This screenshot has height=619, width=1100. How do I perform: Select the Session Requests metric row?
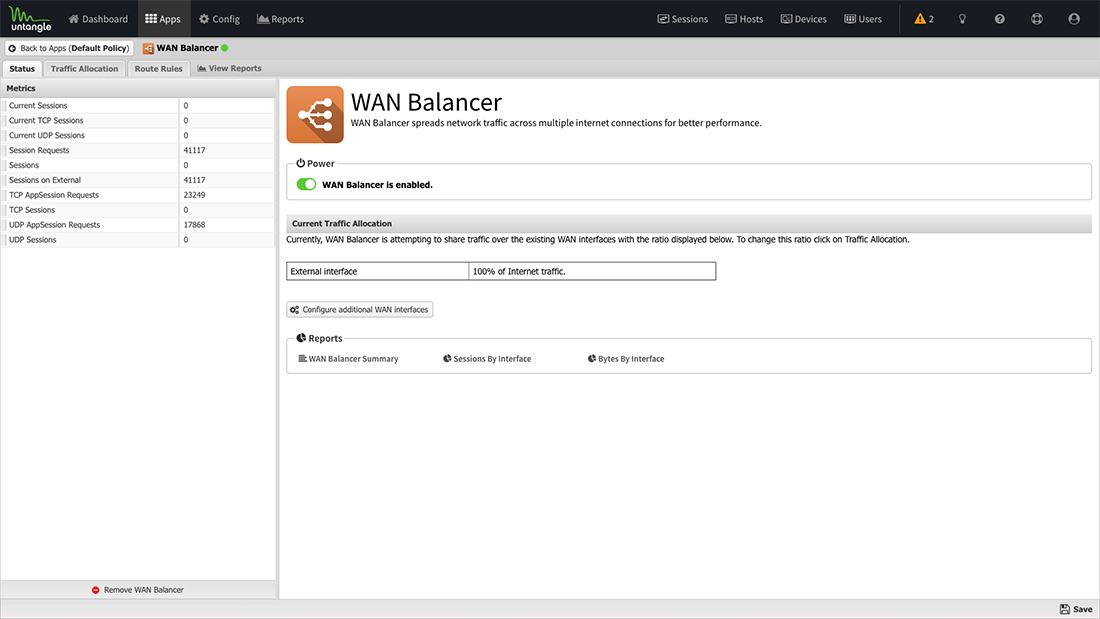point(138,150)
